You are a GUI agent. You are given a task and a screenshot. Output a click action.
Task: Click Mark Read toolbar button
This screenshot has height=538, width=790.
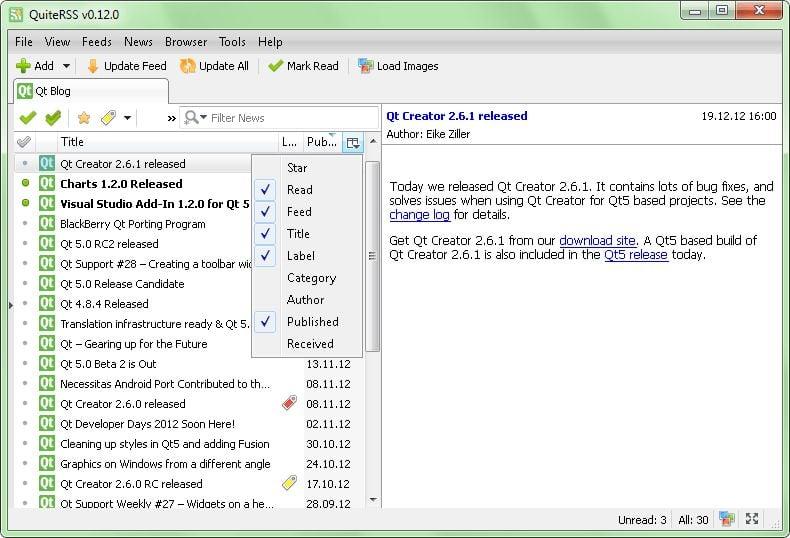coord(303,66)
